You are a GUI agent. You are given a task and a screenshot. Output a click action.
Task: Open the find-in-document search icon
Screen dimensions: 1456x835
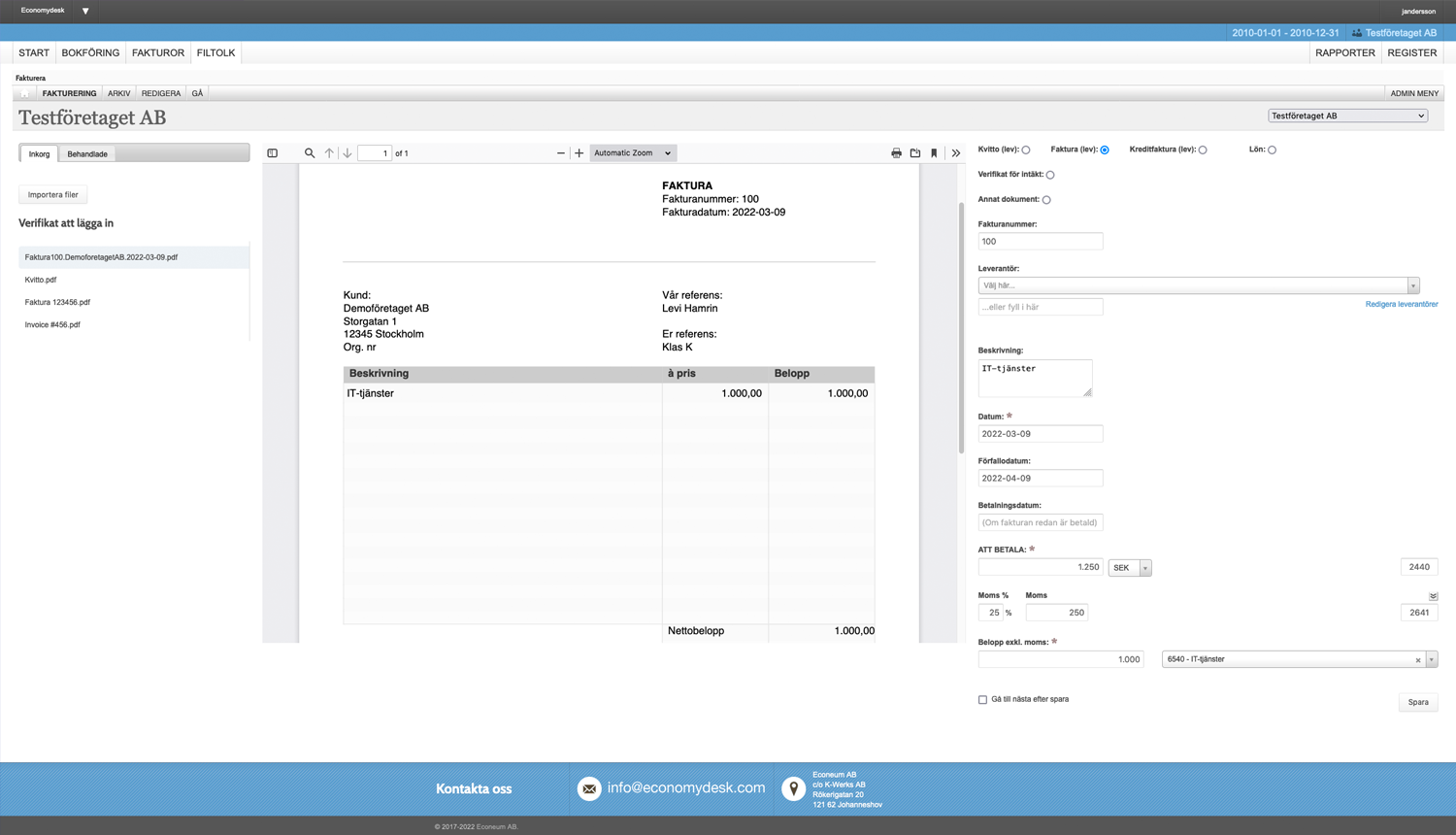[x=310, y=153]
